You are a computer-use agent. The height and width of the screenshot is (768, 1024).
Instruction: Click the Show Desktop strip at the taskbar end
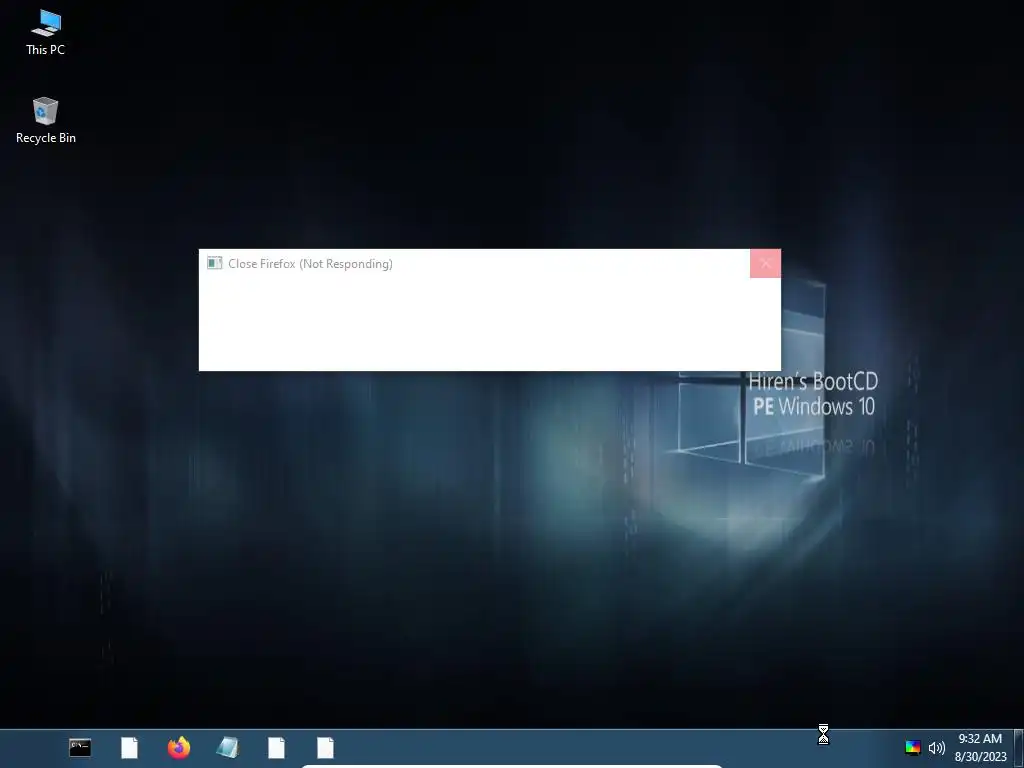point(1019,748)
